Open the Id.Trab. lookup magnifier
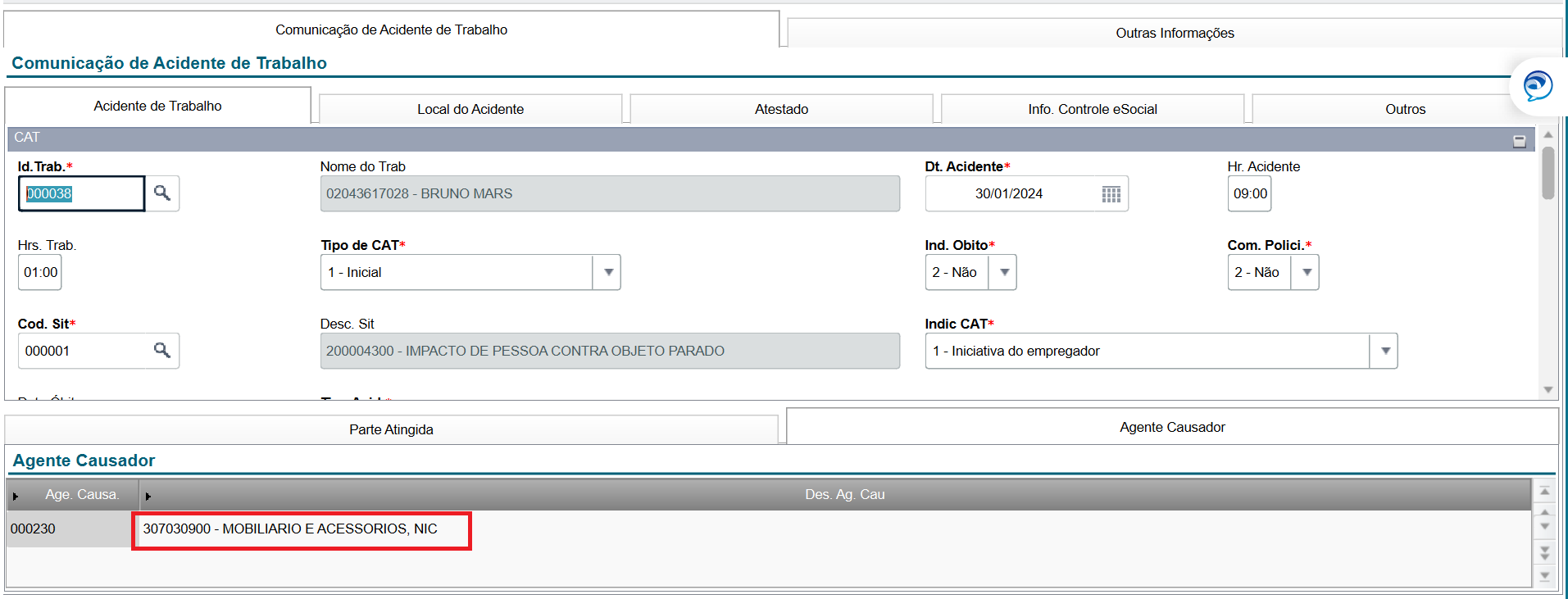 pos(162,193)
